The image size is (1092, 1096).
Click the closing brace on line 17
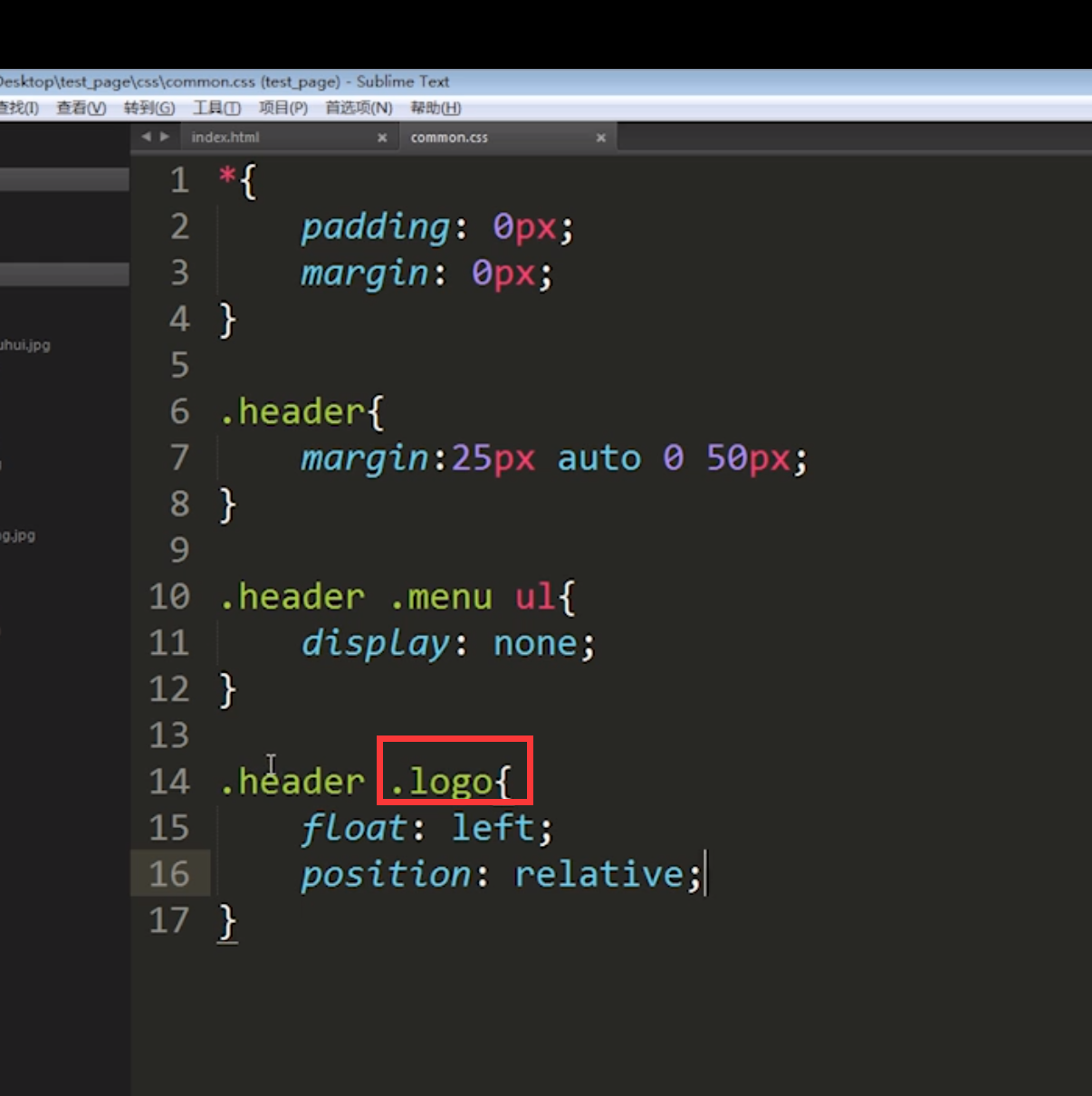pyautogui.click(x=227, y=920)
